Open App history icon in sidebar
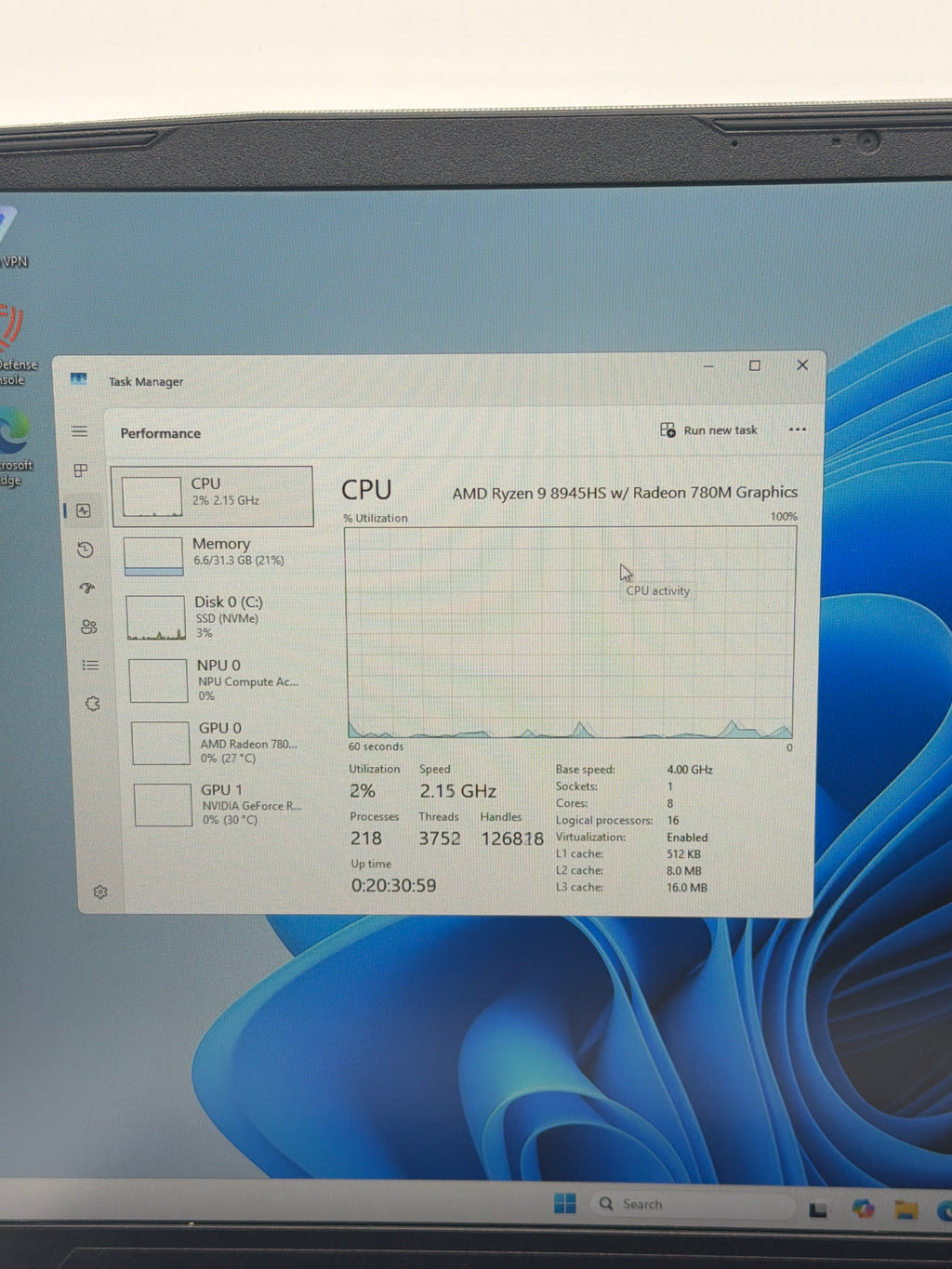This screenshot has width=952, height=1269. (x=86, y=549)
